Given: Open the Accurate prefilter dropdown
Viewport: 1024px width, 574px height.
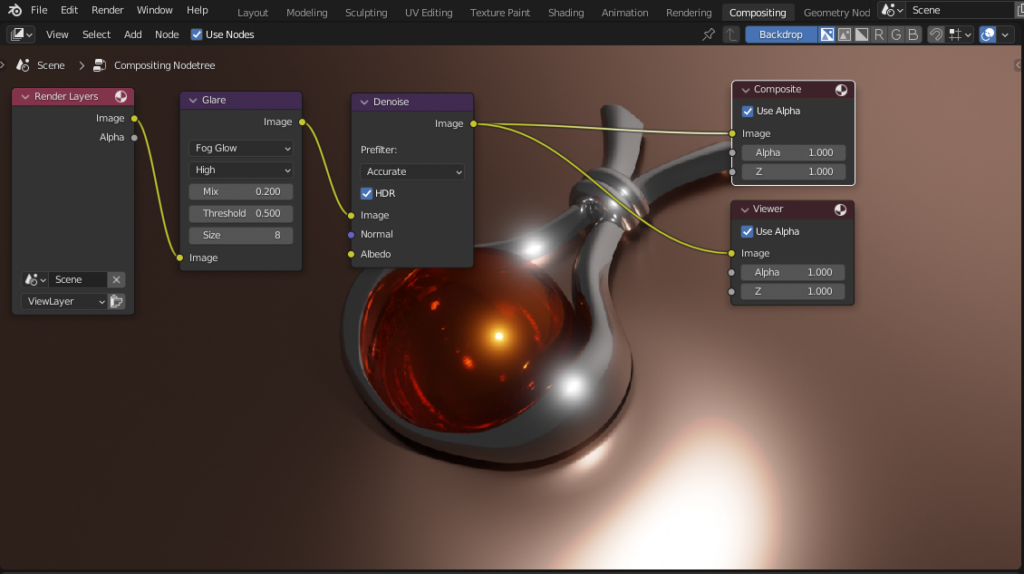Looking at the screenshot, I should [413, 172].
